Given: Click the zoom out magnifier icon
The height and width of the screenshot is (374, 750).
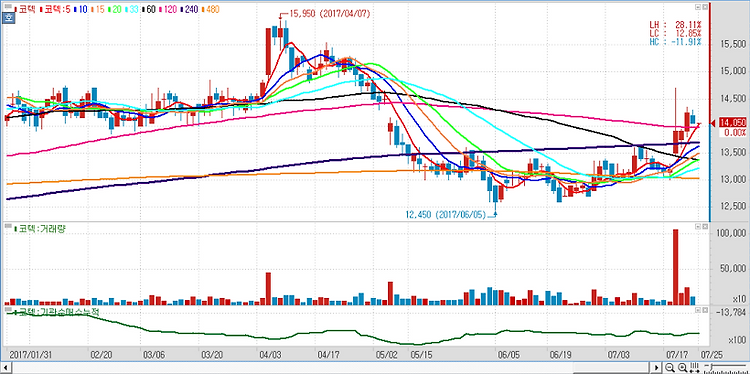Looking at the screenshot, I should [x=670, y=367].
